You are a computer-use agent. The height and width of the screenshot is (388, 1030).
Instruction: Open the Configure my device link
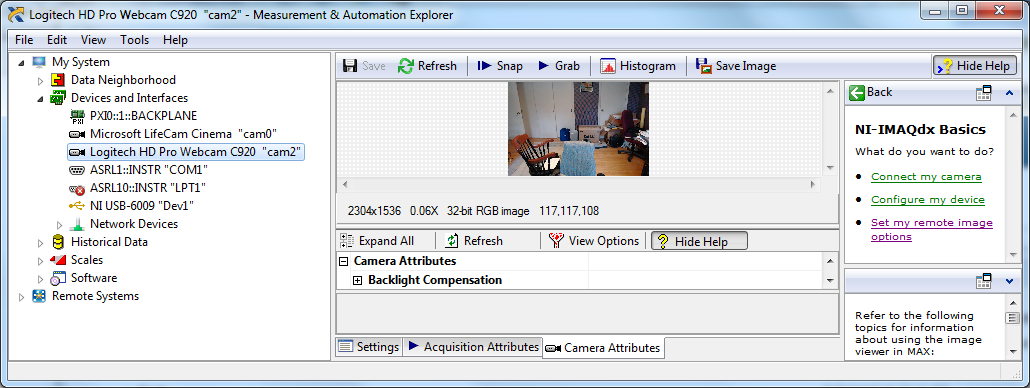point(928,200)
